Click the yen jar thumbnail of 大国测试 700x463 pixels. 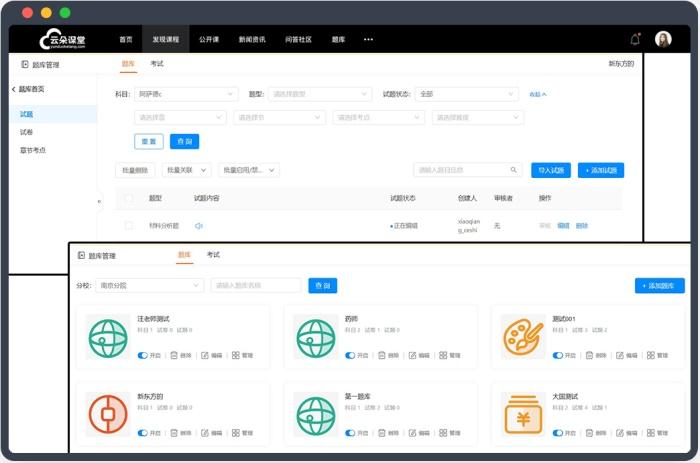pos(523,414)
